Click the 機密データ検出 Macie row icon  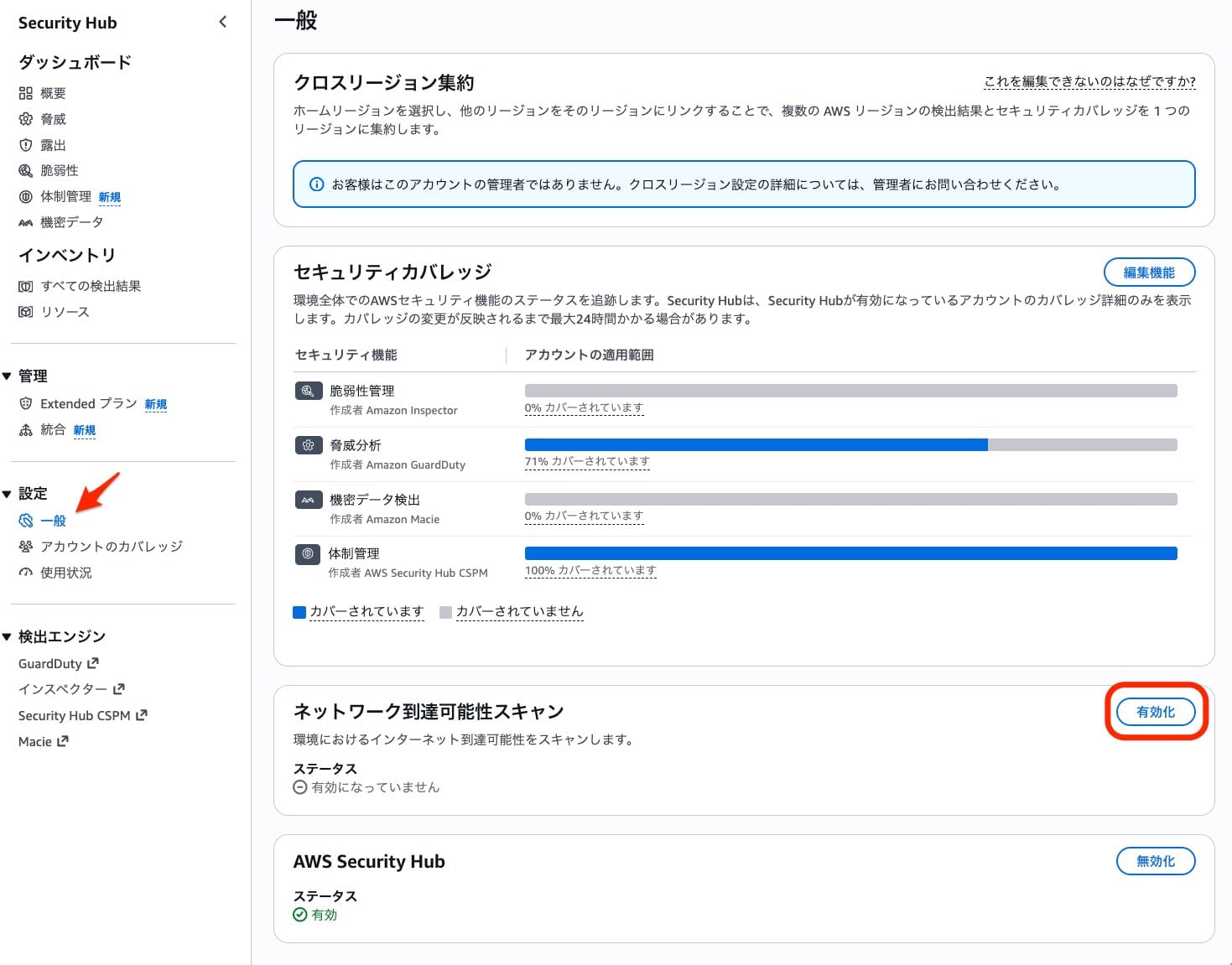[309, 500]
